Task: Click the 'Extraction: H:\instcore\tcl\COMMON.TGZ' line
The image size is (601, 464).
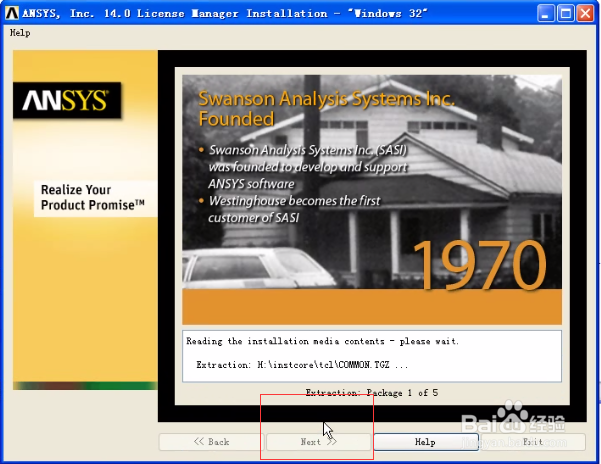Action: pos(302,365)
